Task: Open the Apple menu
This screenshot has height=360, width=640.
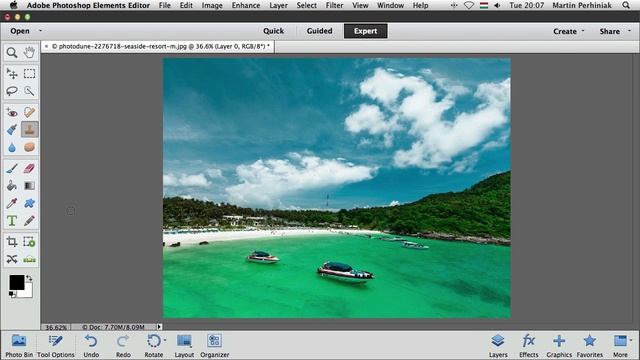Action: click(13, 5)
